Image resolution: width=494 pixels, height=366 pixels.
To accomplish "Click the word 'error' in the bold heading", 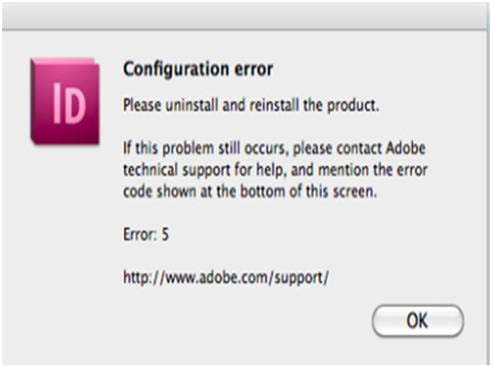I will point(254,69).
